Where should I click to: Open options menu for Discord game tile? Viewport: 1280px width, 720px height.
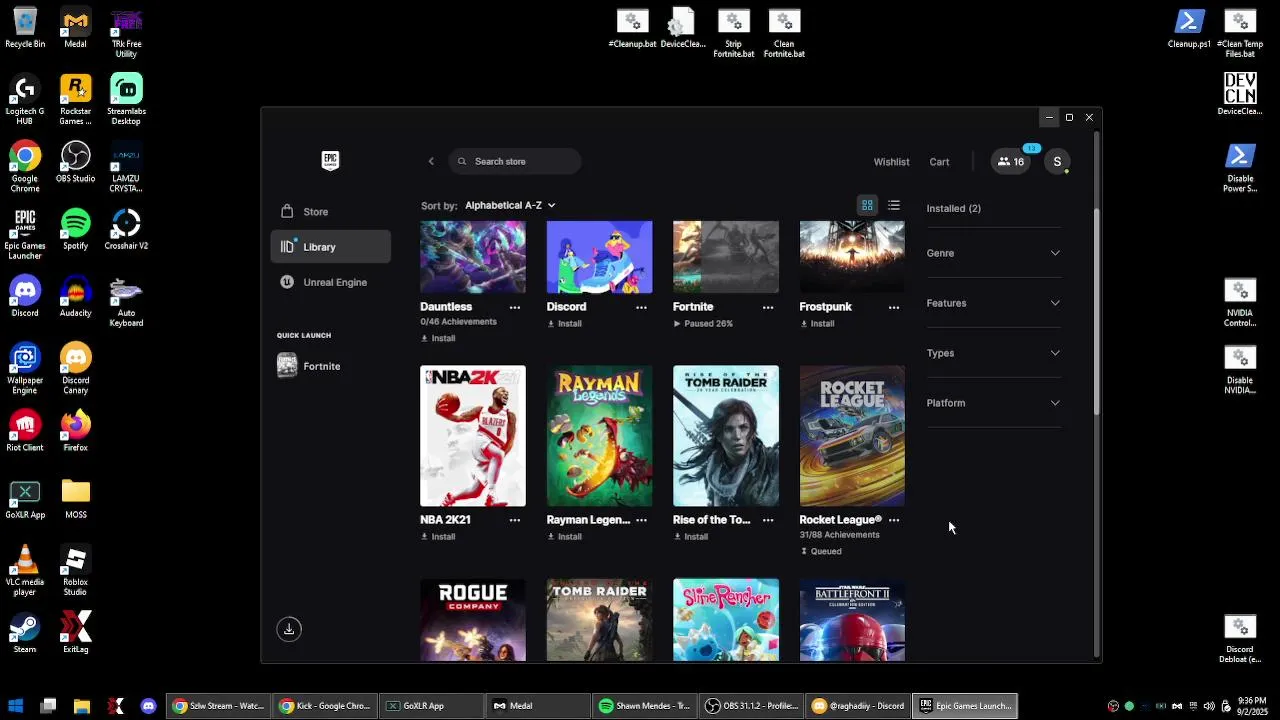(x=641, y=307)
